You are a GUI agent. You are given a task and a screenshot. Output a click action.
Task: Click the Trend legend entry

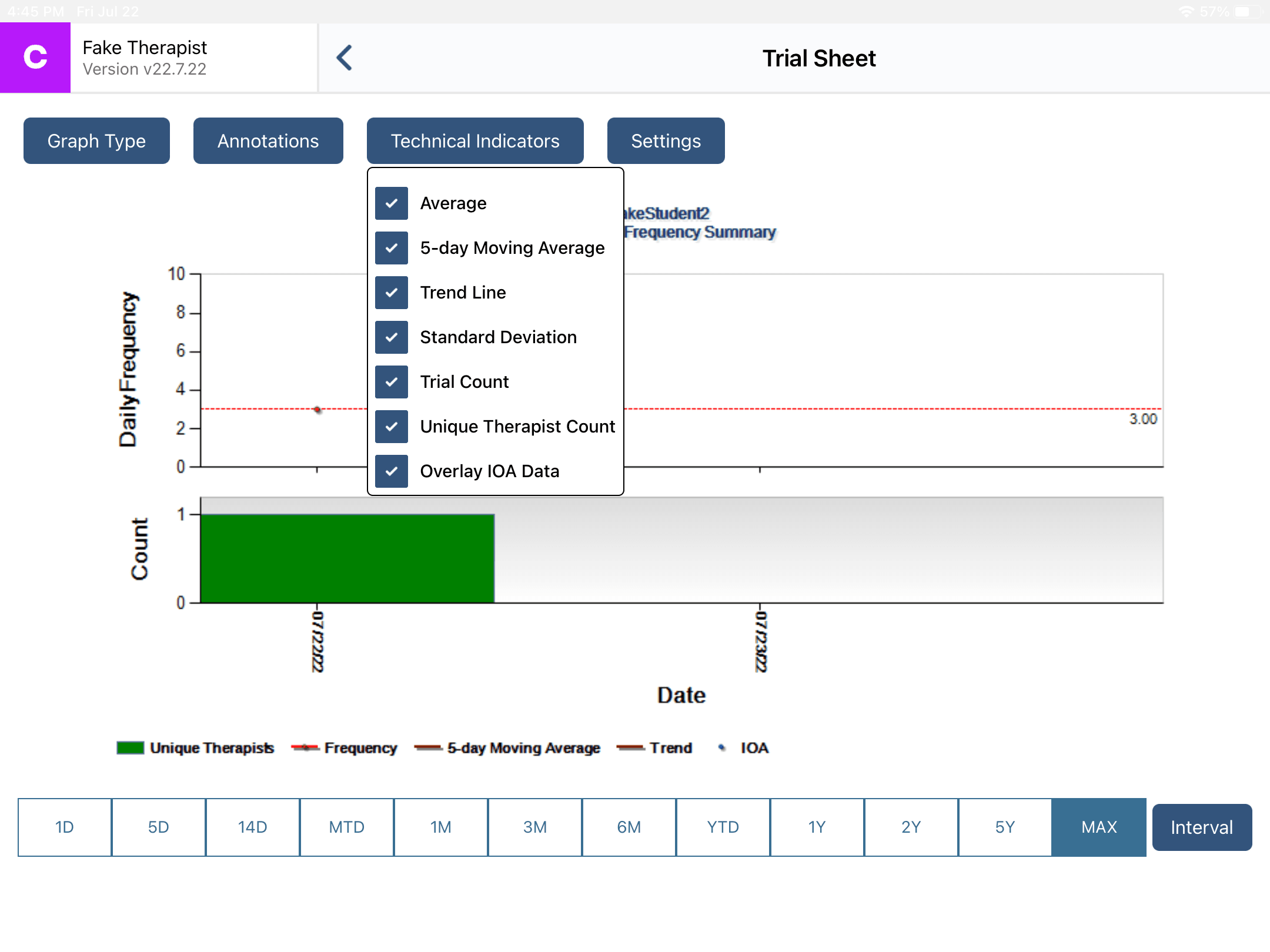click(x=654, y=748)
